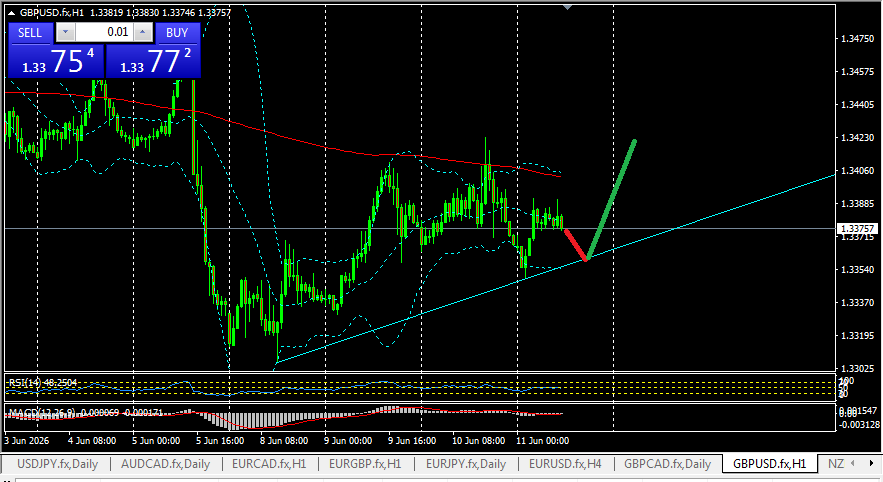Image resolution: width=883 pixels, height=482 pixels.
Task: Click the SELL button
Action: point(30,33)
